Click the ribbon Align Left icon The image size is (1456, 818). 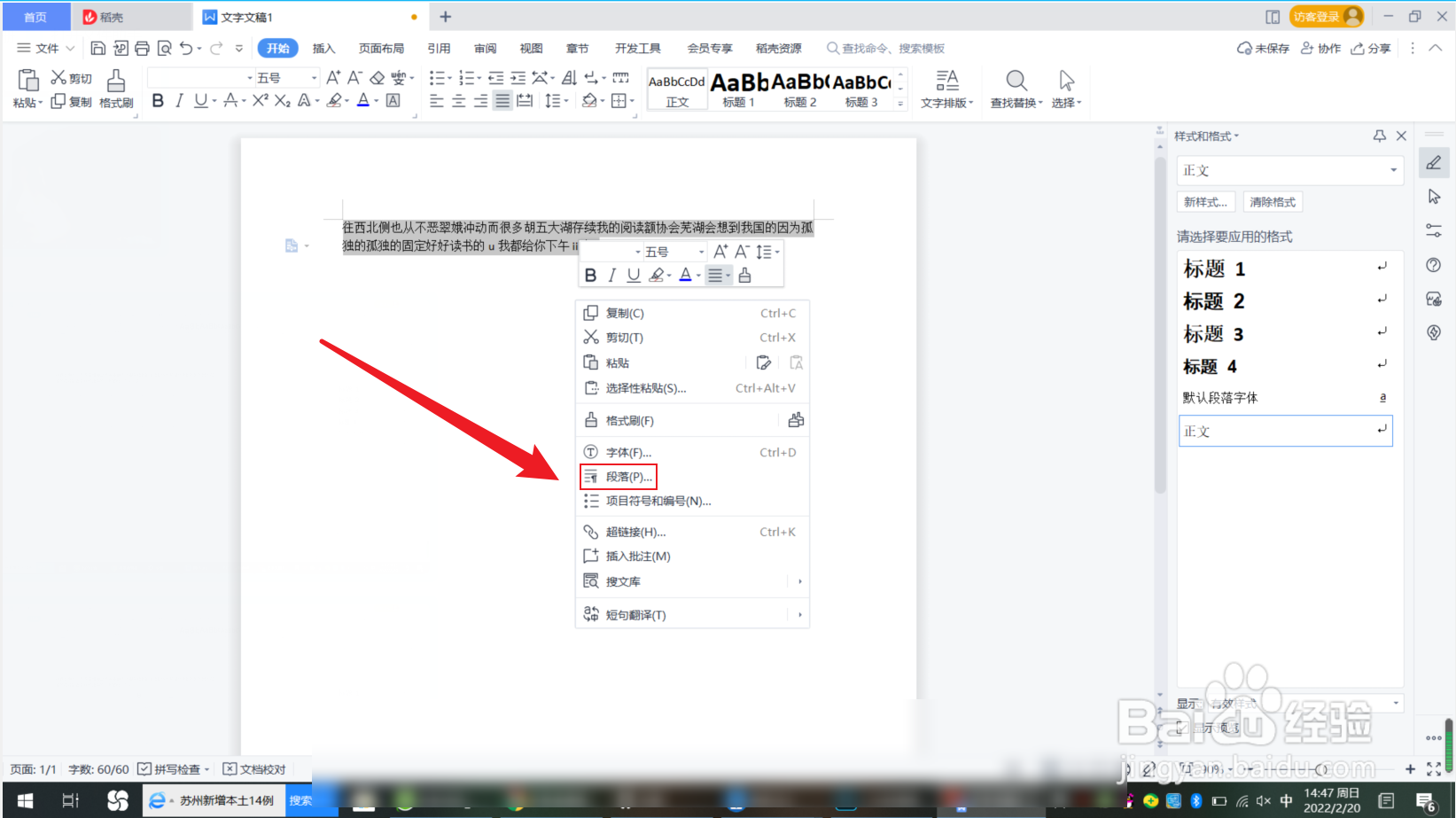click(436, 101)
